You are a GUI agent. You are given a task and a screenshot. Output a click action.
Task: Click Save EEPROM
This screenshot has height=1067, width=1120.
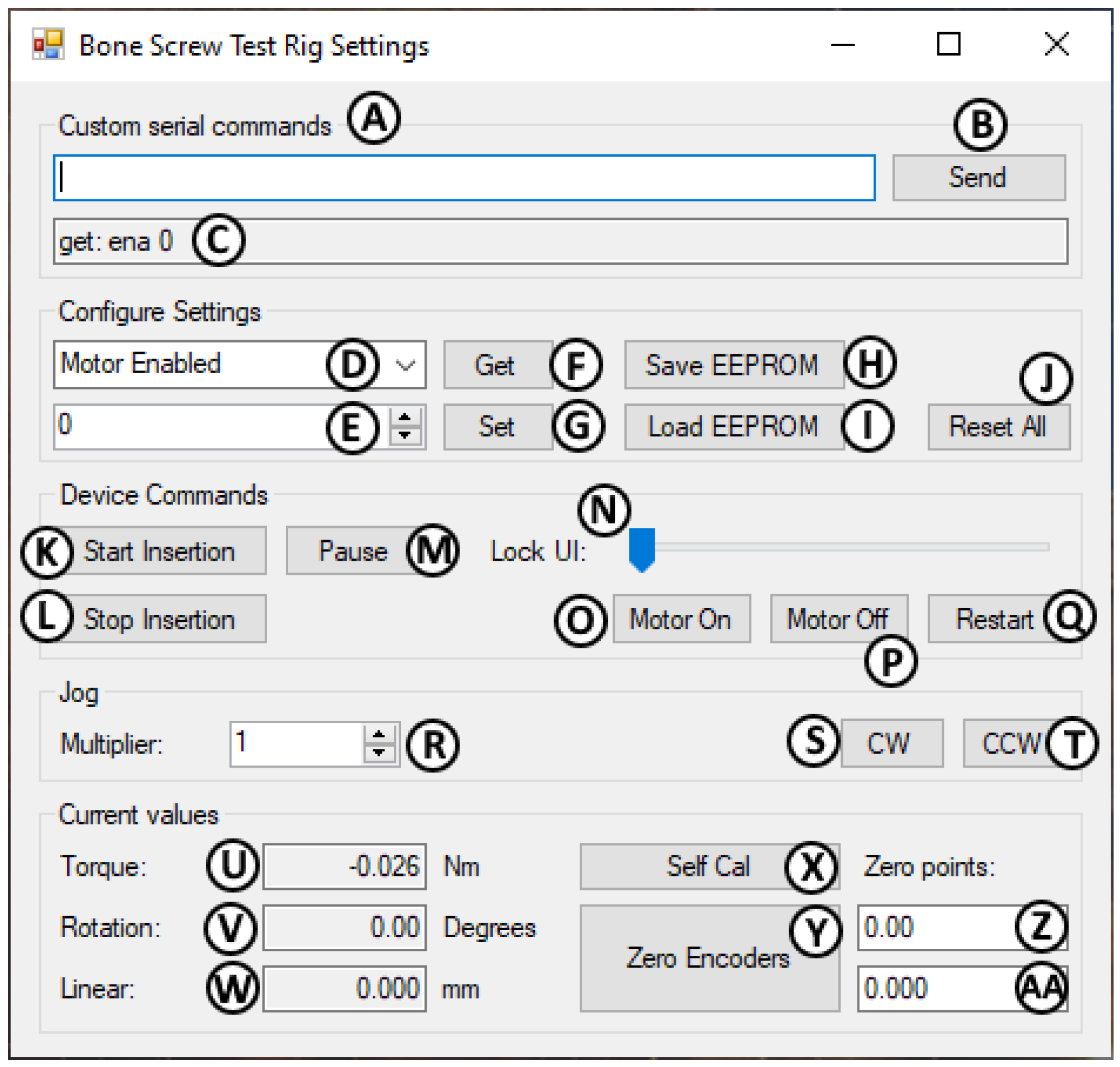pyautogui.click(x=732, y=365)
